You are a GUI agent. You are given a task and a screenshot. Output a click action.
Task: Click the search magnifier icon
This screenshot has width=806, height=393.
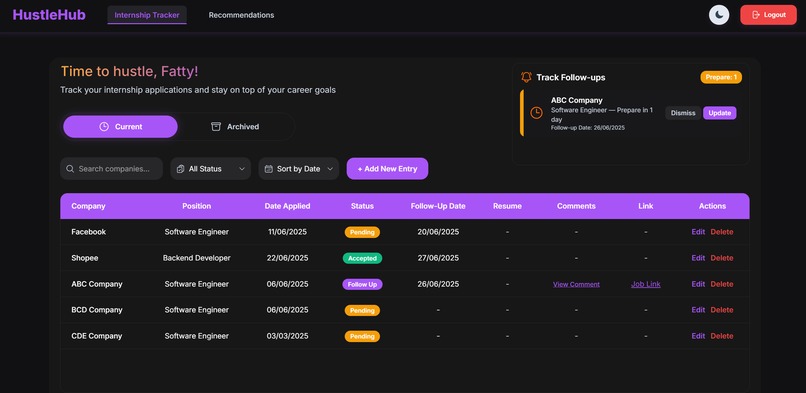[x=70, y=169]
